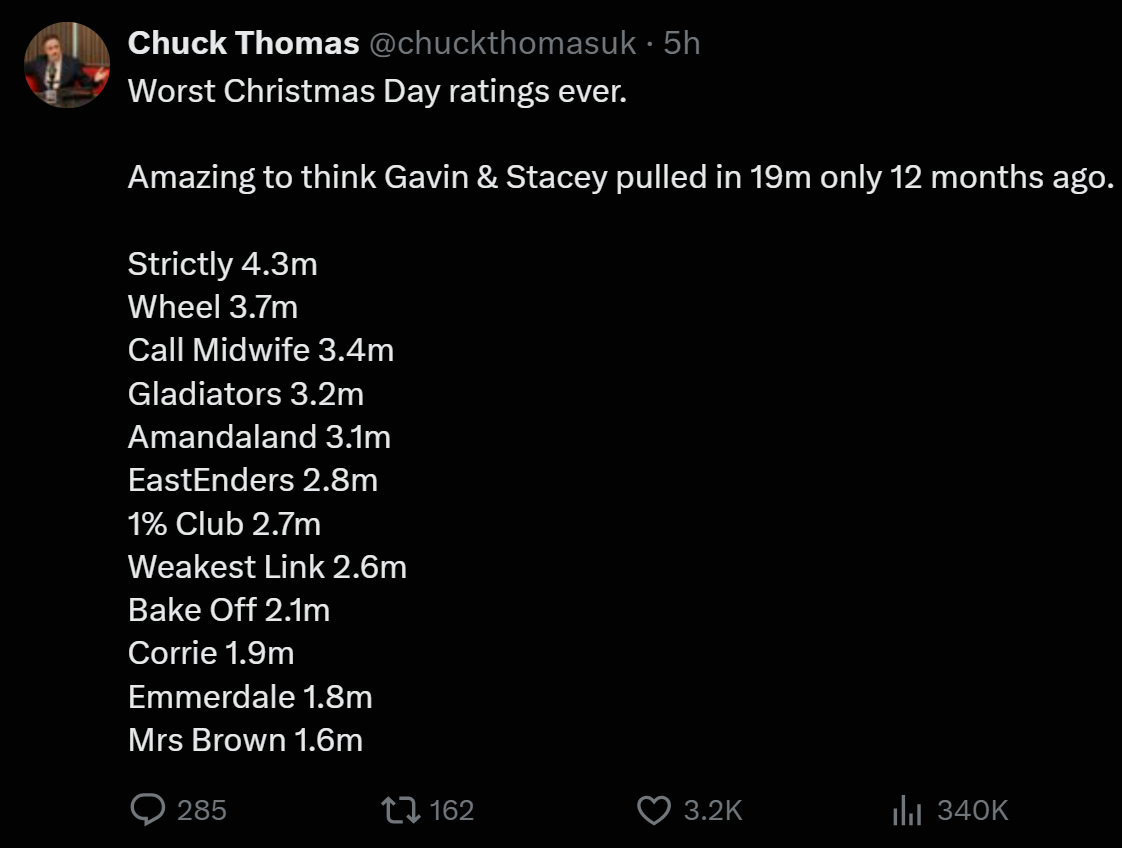Click the Chuck Thomas display name
The width and height of the screenshot is (1122, 848).
(x=243, y=43)
